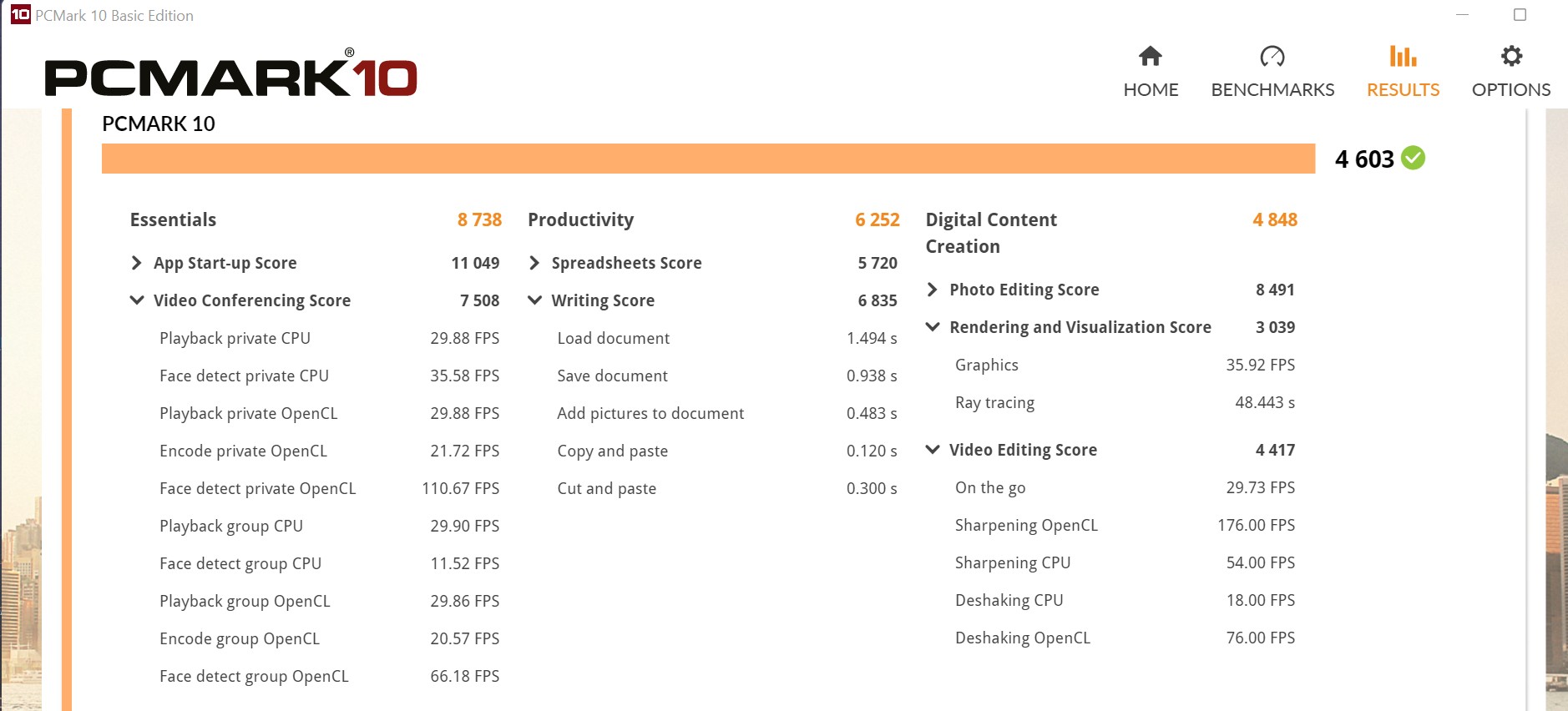Click the Options gear icon

click(x=1511, y=56)
